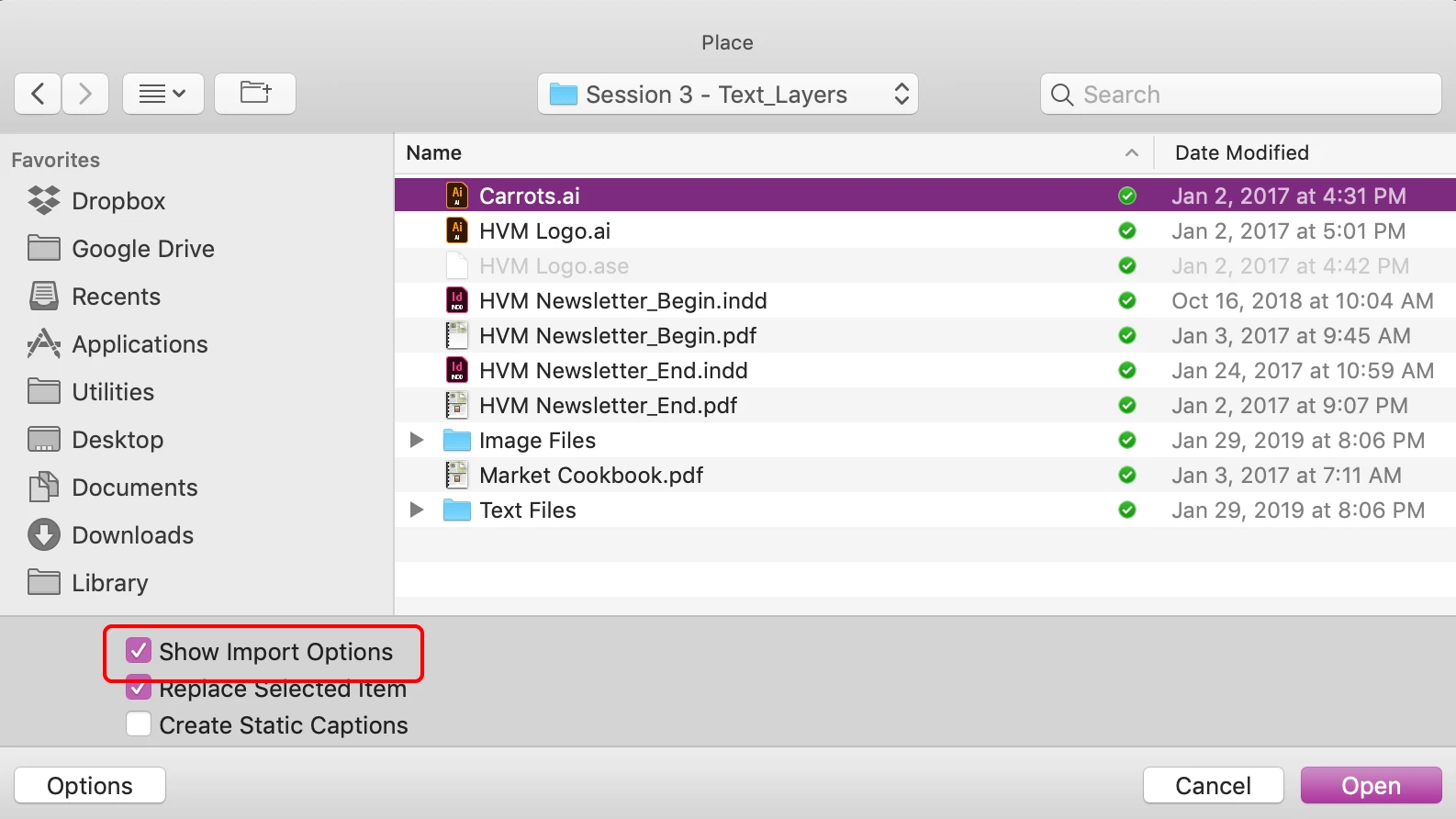Screen dimensions: 1456x819
Task: Click the Jan 2, 2017 at 5:01 PM date
Action: [x=1288, y=231]
